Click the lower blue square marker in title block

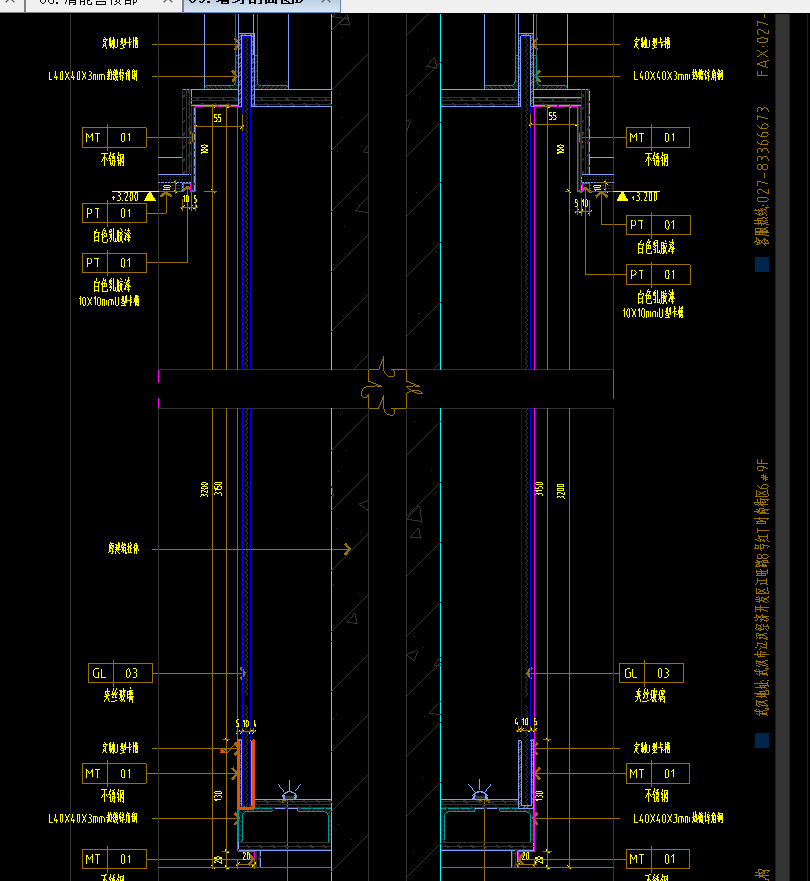click(x=762, y=741)
